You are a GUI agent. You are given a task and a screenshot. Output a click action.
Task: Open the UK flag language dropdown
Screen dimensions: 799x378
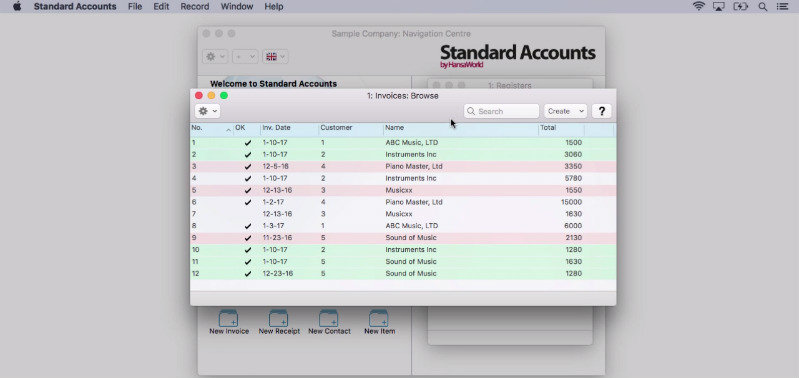276,57
